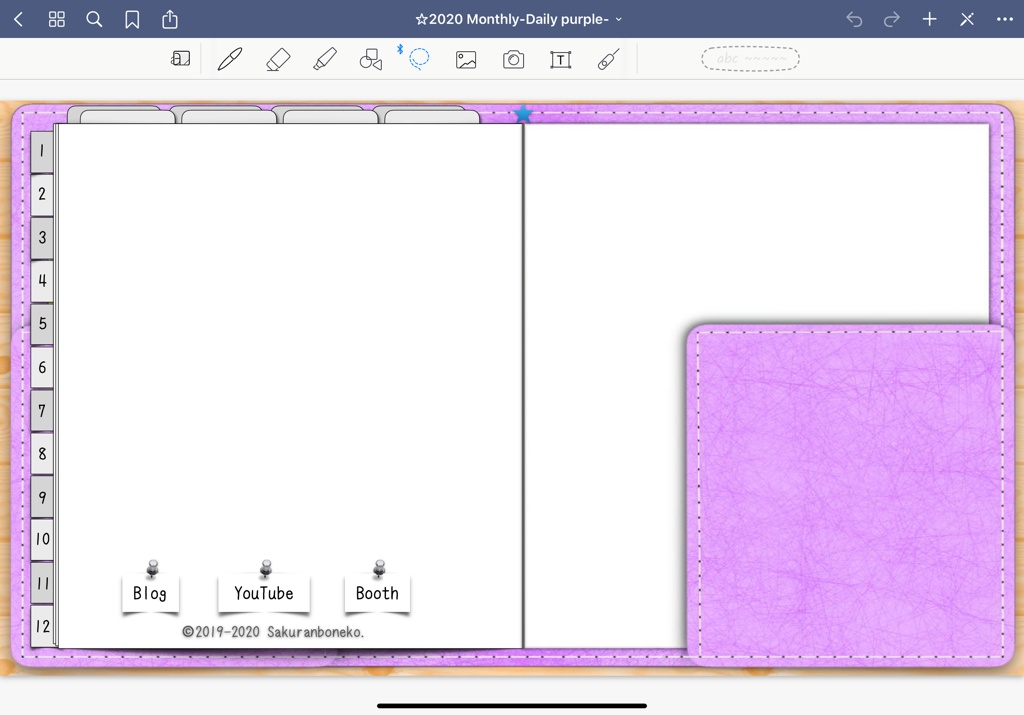Open month 8 side tab
The image size is (1024, 715).
(x=42, y=453)
